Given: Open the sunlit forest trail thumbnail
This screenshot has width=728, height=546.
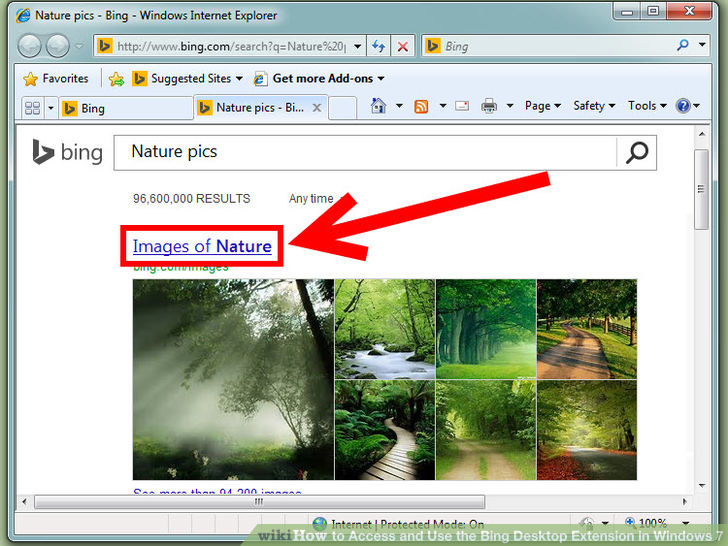Looking at the screenshot, I should coord(486,430).
